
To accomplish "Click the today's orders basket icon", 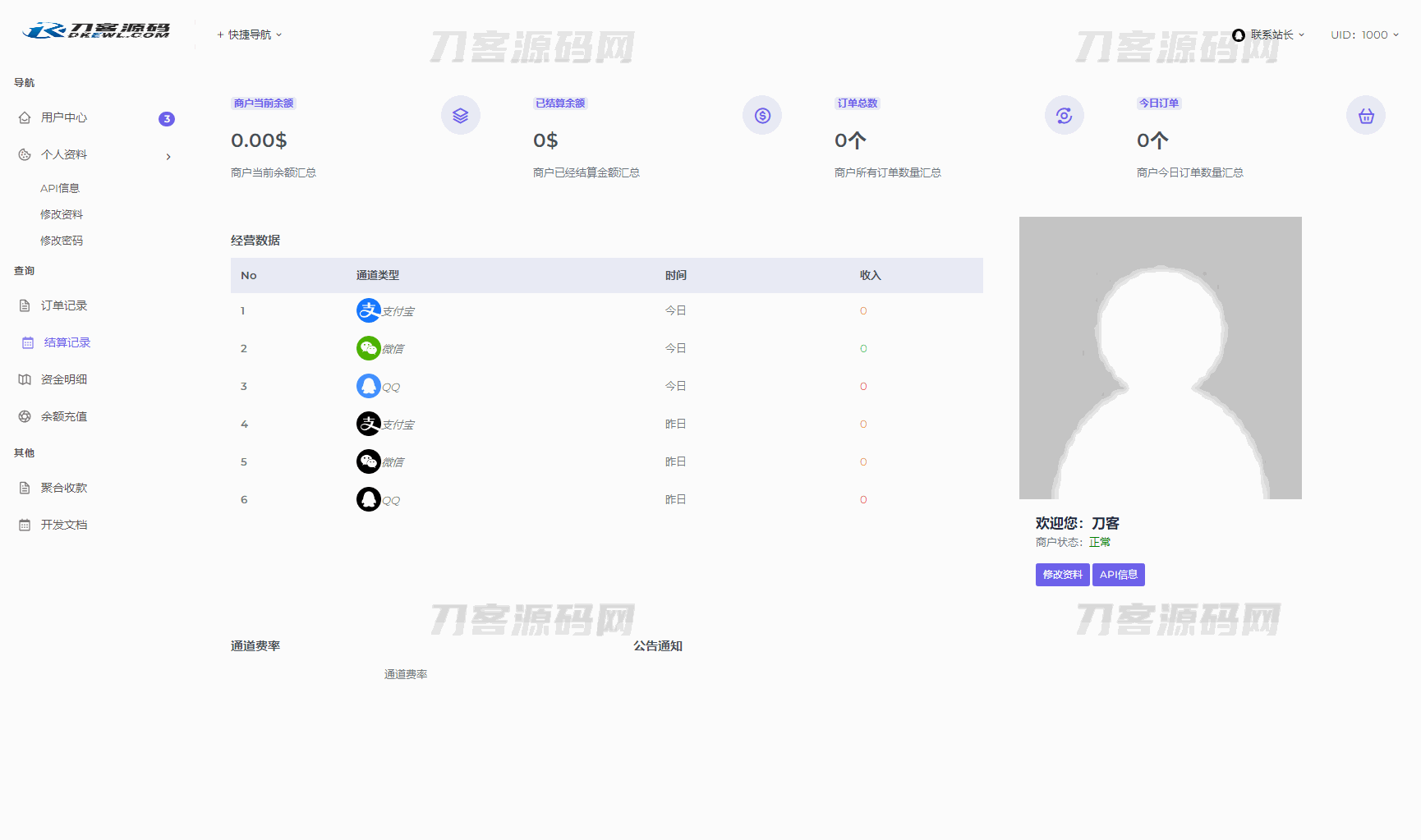I will pyautogui.click(x=1365, y=116).
